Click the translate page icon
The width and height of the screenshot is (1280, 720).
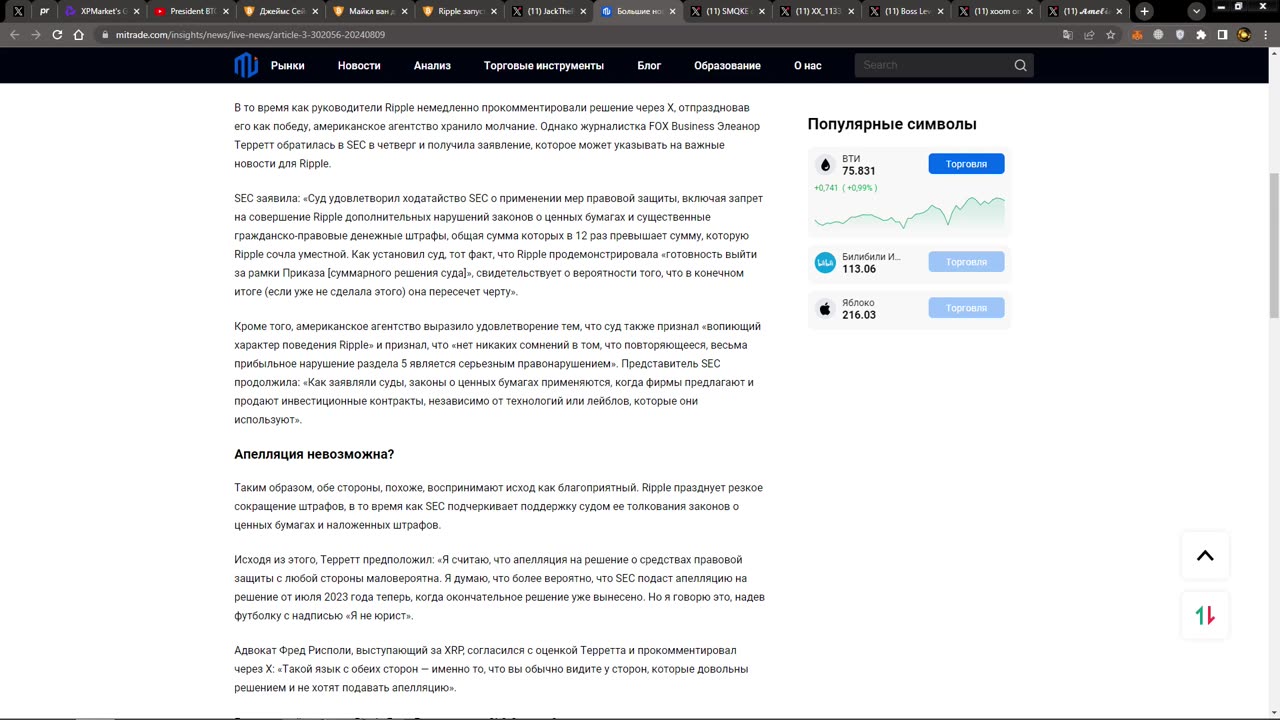click(x=1067, y=34)
